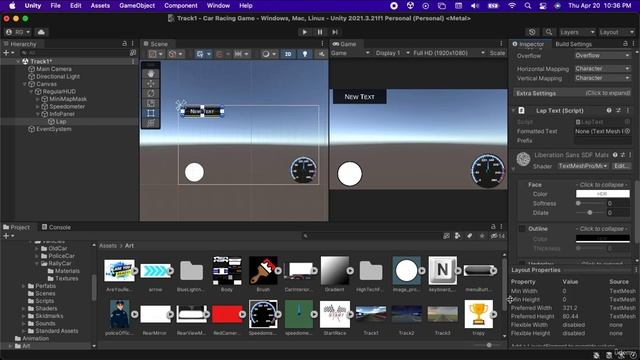Screen dimensions: 640x360
Task: Click the Formatted Text object picker circle
Action: 627,131
